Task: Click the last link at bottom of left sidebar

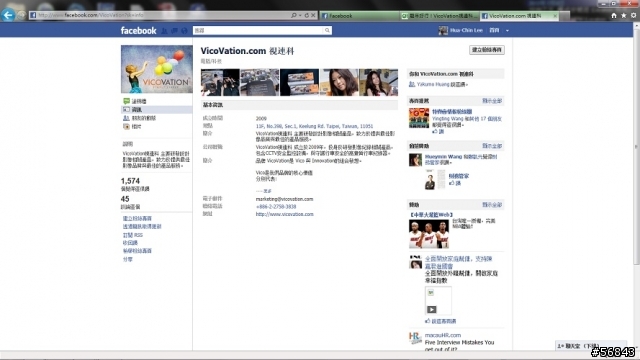Action: [128, 259]
